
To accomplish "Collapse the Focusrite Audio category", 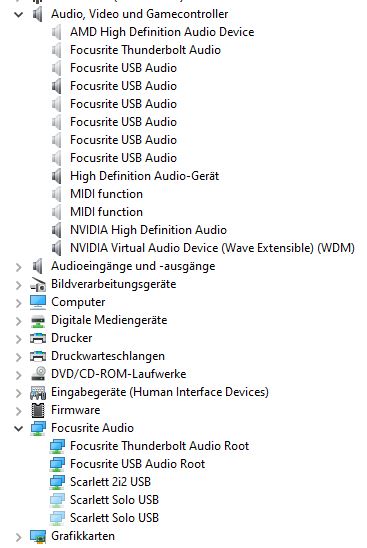I will point(19,428).
